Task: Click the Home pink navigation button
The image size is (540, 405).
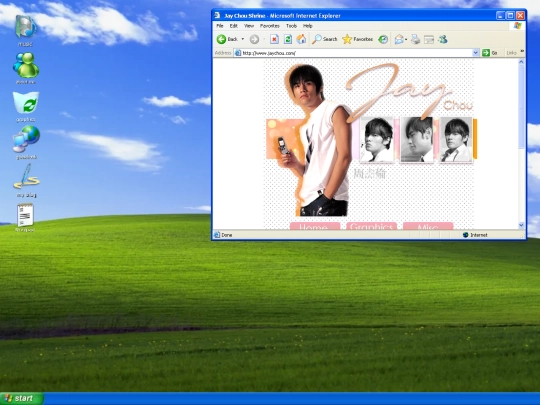Action: point(315,226)
